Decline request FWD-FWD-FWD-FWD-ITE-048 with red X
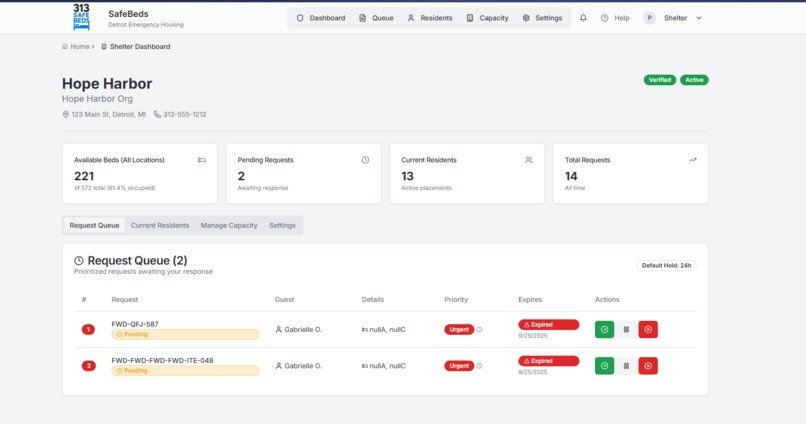 648,366
